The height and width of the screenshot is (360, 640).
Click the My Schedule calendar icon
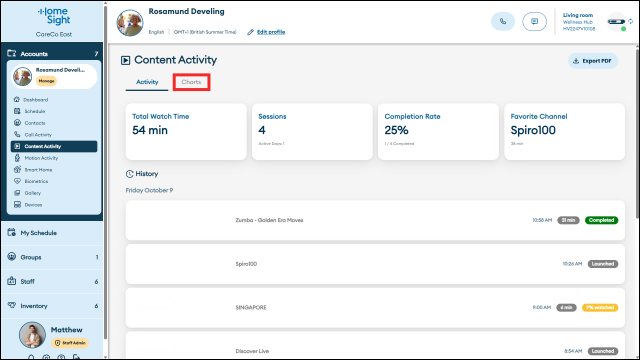(x=11, y=232)
